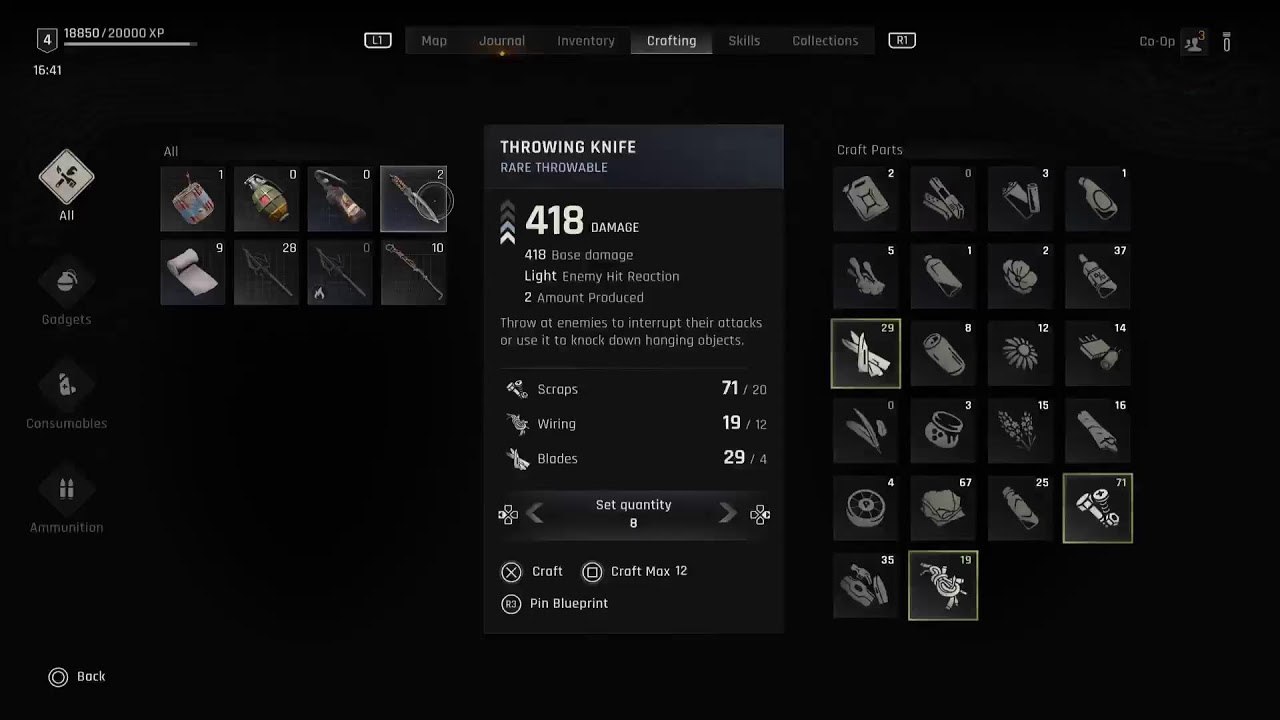Click the Back button

(x=77, y=677)
